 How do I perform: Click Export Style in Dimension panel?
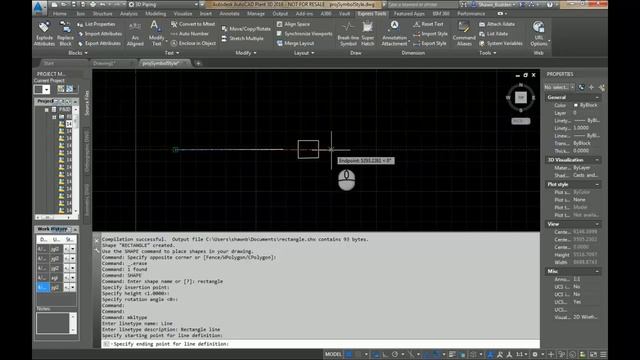point(430,43)
